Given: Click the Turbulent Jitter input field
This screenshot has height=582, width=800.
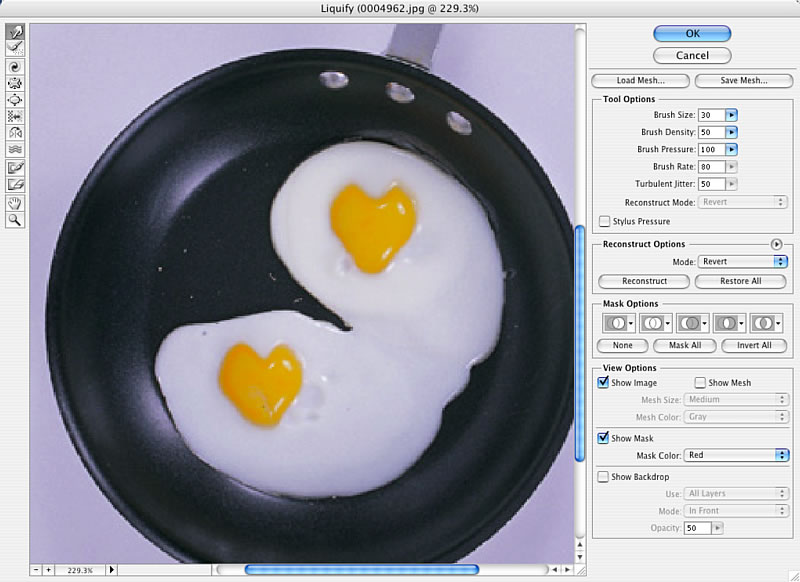Looking at the screenshot, I should (x=712, y=184).
